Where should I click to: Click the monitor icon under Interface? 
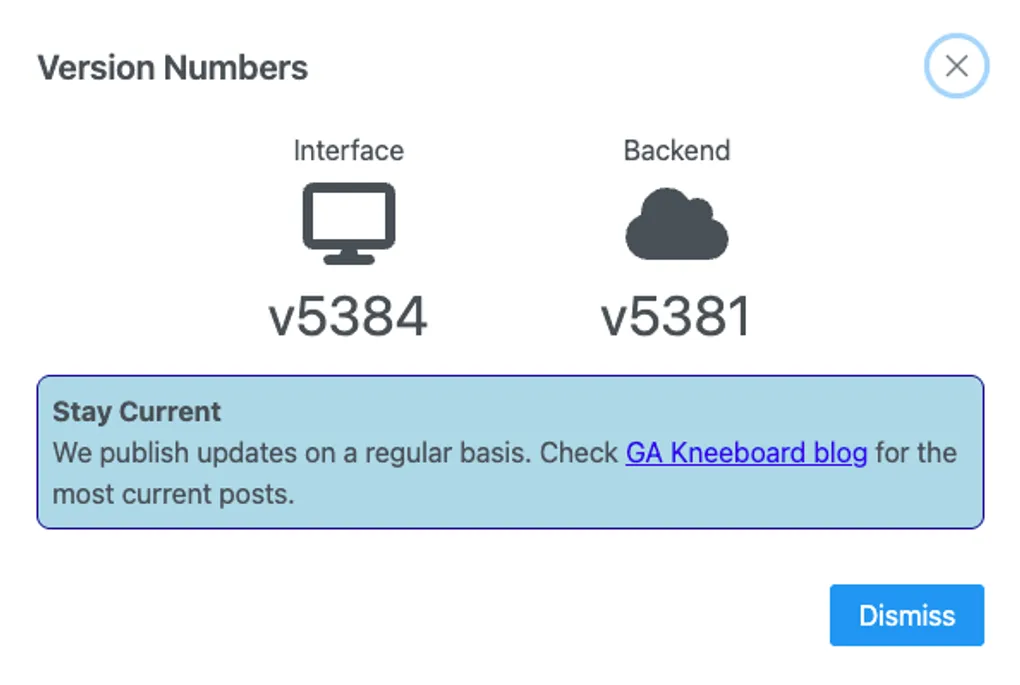coord(349,222)
